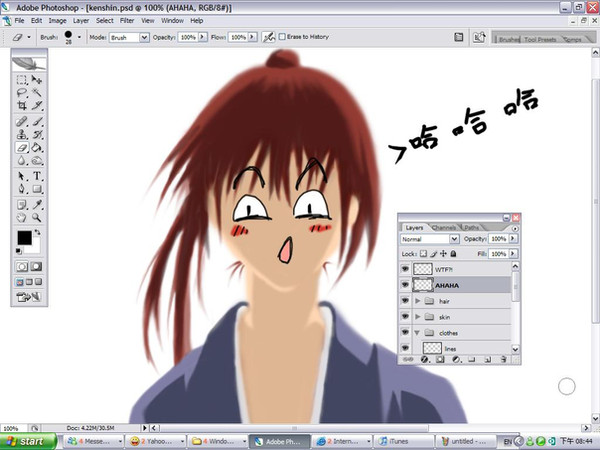Open Brush preset picker arrow
This screenshot has height=450, width=600.
pyautogui.click(x=79, y=37)
